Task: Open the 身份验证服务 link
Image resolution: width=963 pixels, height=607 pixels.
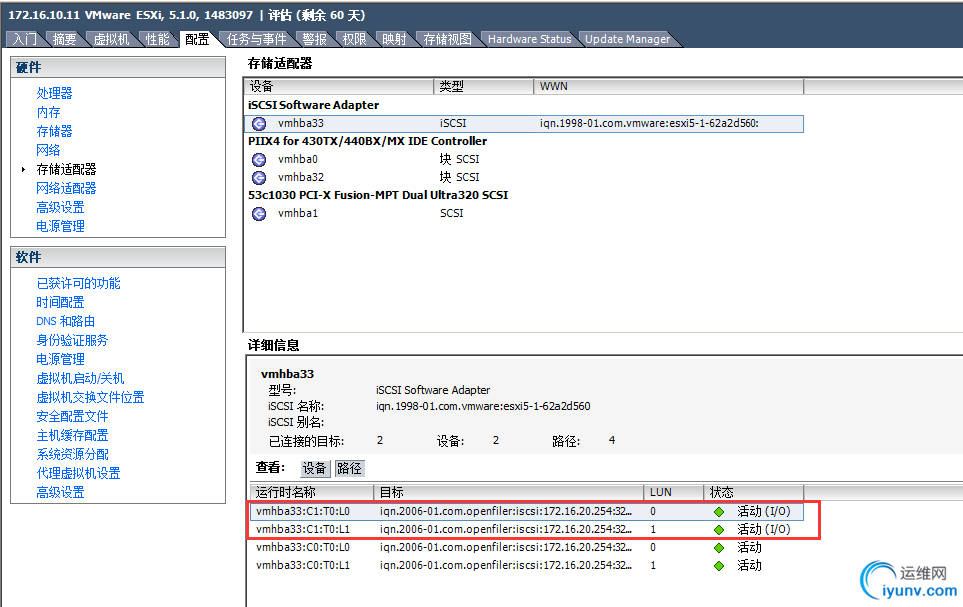Action: click(72, 341)
